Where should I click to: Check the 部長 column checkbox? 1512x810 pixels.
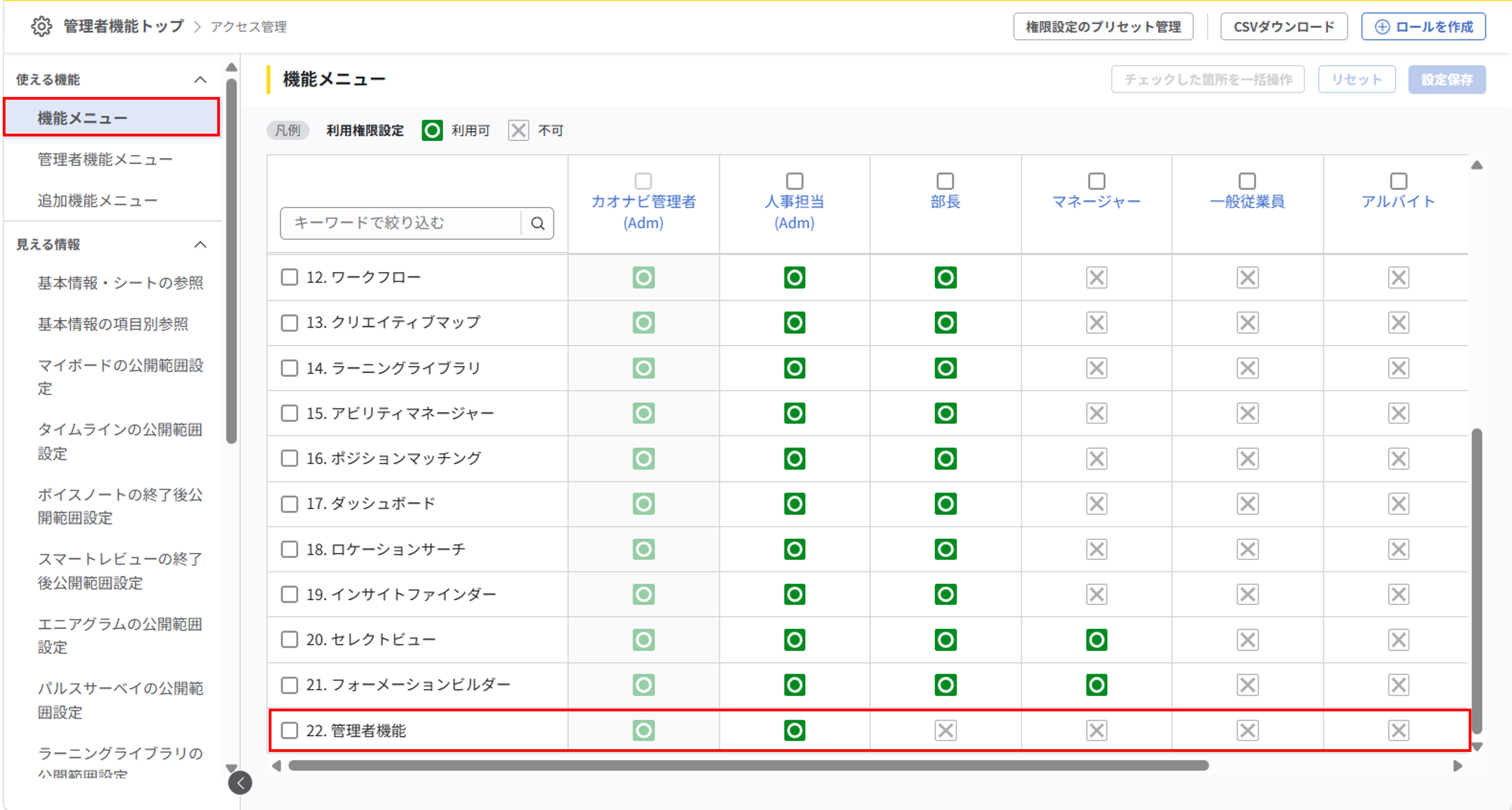[x=945, y=181]
